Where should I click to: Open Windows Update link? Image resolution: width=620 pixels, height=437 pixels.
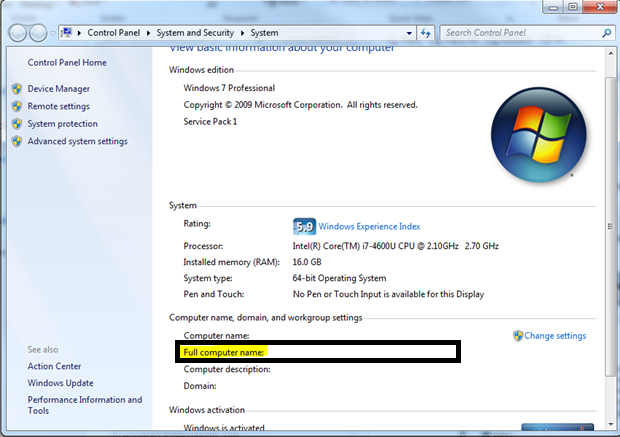point(60,383)
